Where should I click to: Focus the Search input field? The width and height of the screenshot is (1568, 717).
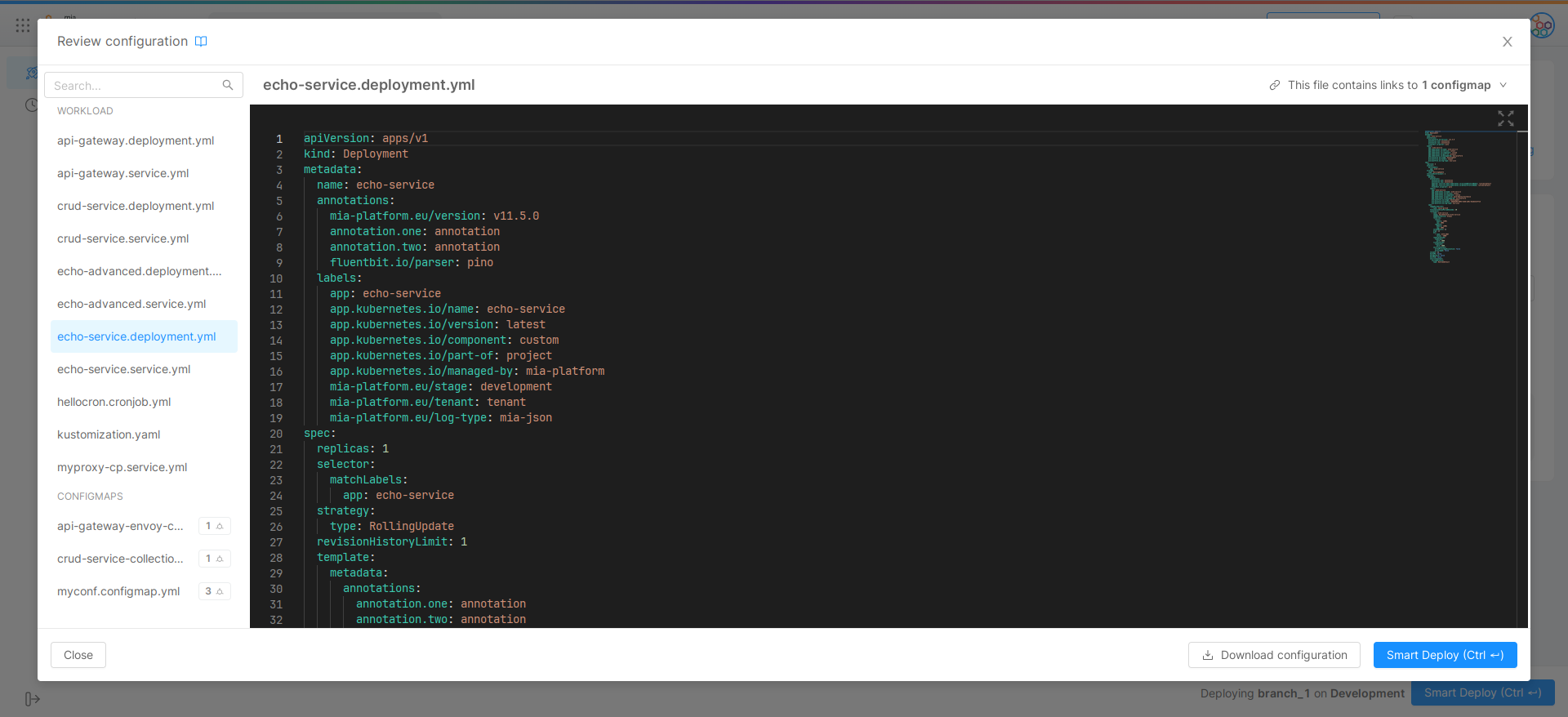(135, 85)
